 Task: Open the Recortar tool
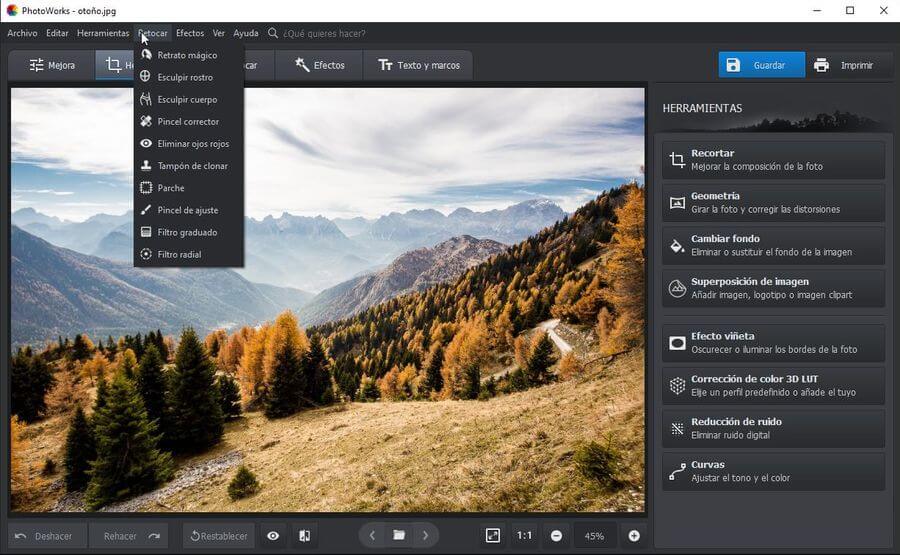coord(773,160)
